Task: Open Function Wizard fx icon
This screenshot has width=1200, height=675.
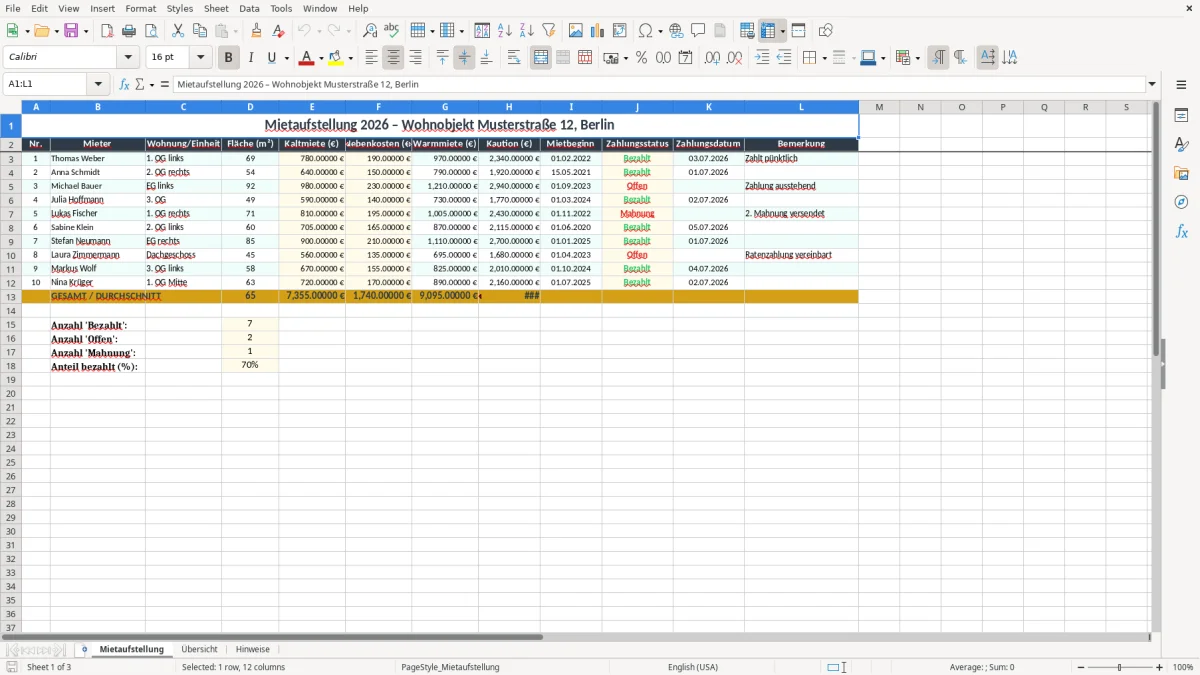Action: (124, 84)
